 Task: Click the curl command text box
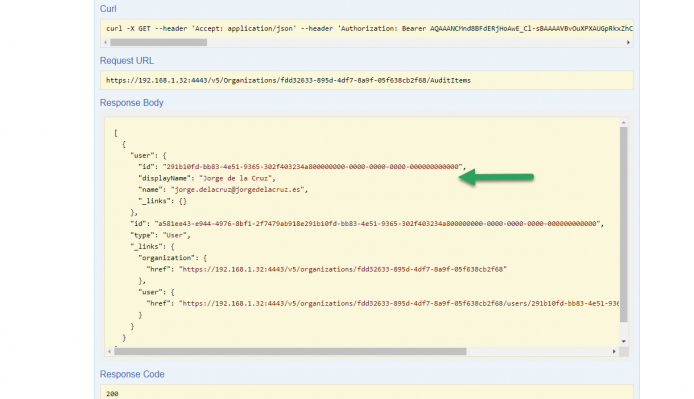pos(367,28)
